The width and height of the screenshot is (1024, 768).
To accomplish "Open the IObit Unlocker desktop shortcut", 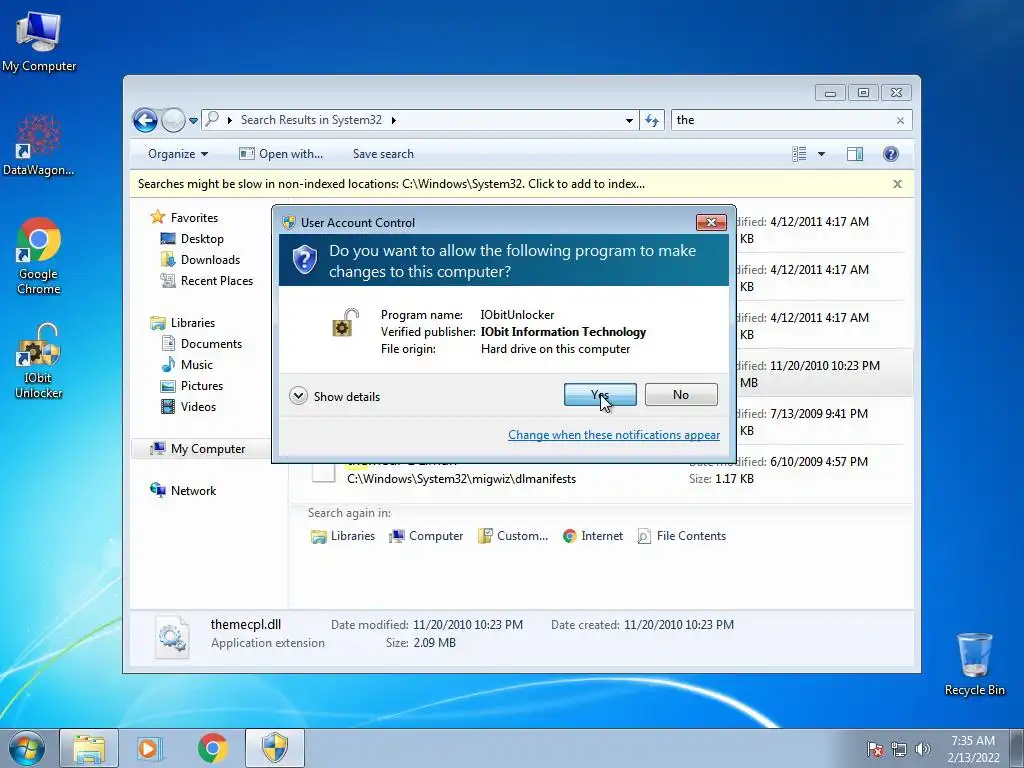I will click(39, 360).
